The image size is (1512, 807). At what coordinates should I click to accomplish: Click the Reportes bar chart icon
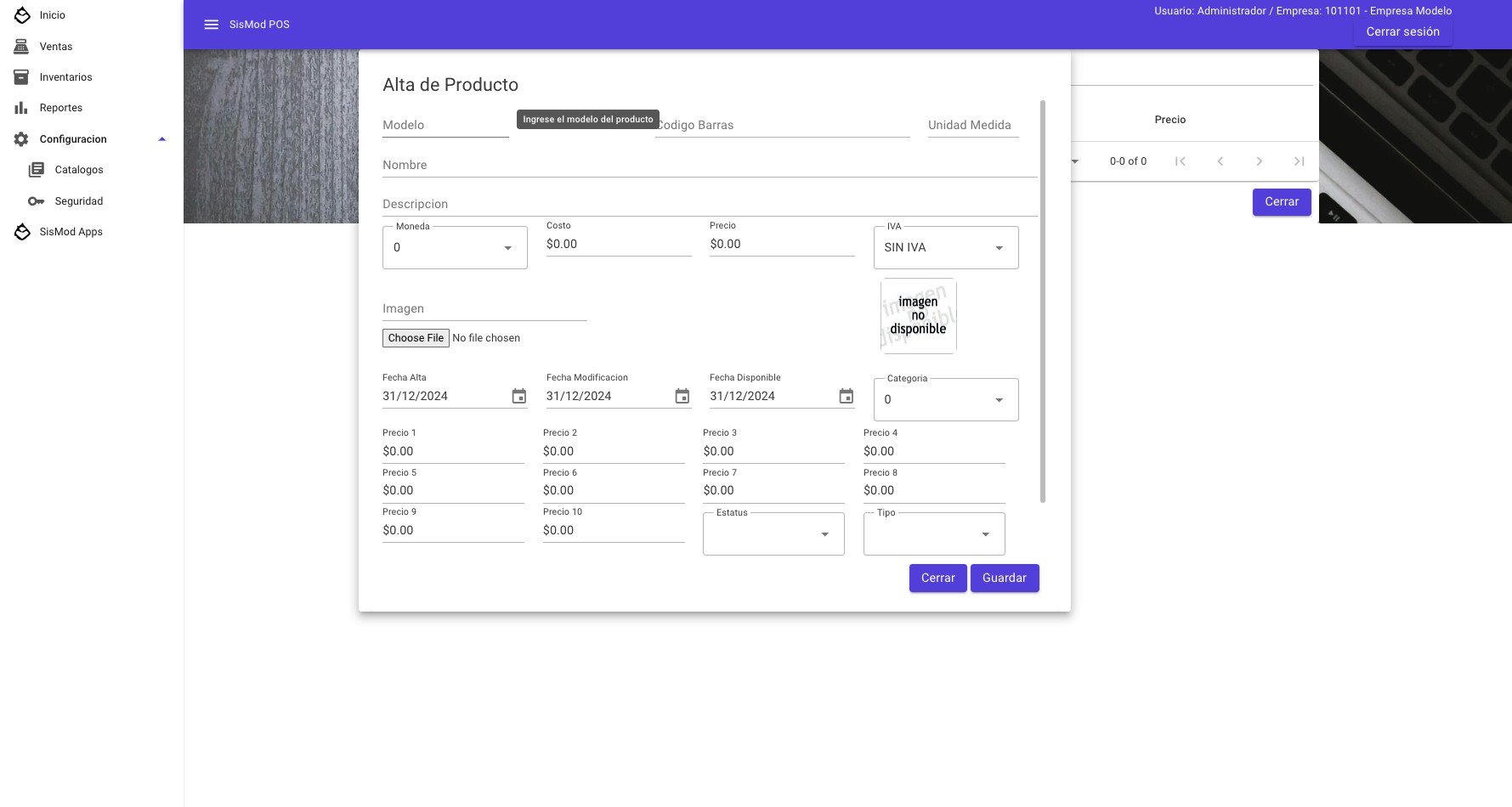coord(21,108)
